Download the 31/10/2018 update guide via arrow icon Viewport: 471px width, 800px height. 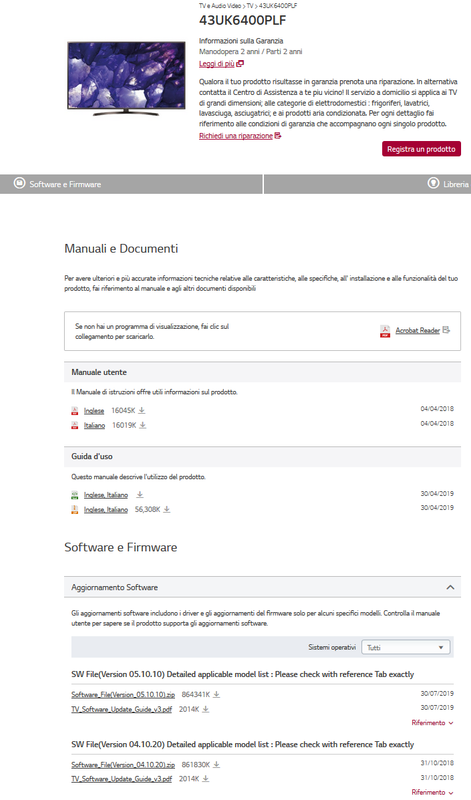pos(206,779)
